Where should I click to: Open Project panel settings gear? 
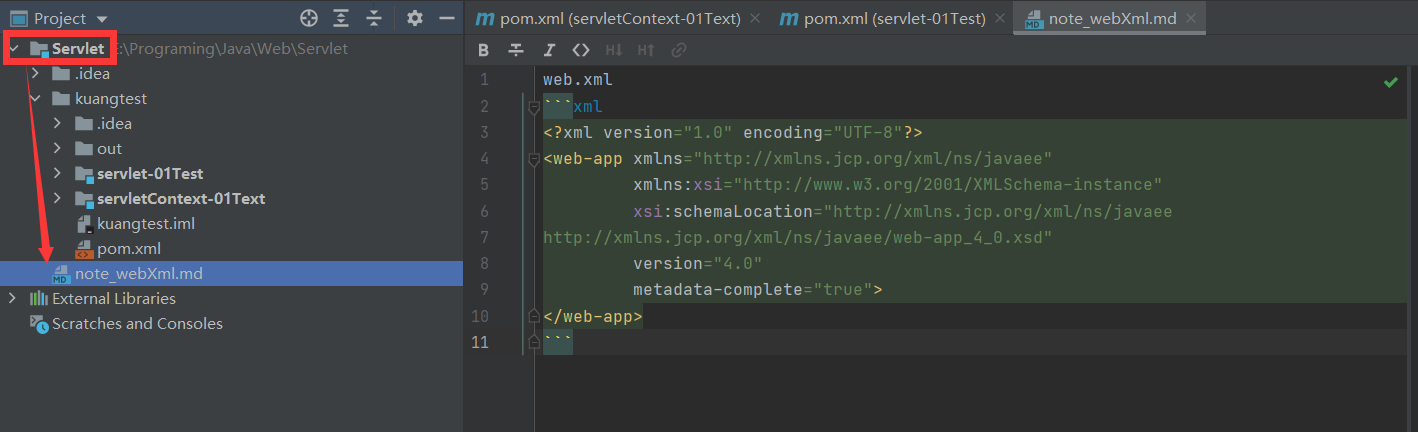(415, 18)
